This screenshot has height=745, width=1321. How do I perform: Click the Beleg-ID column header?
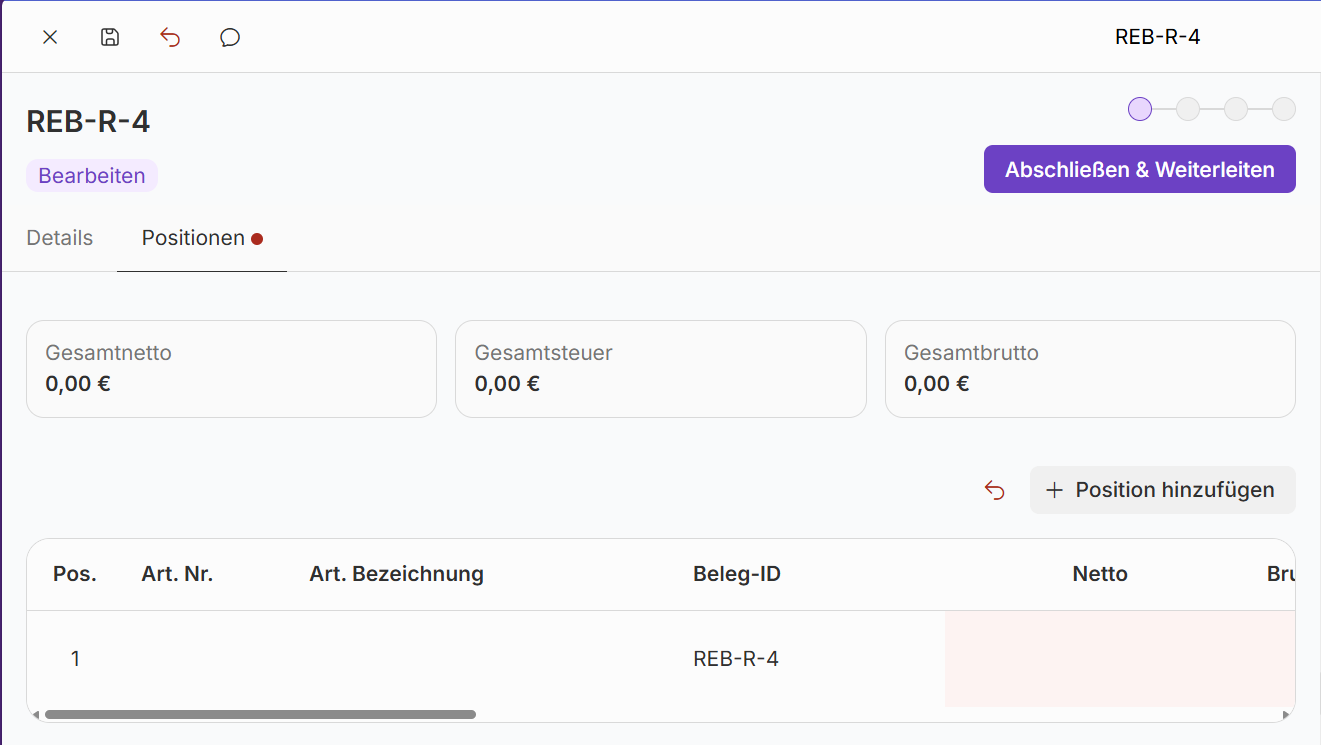[x=737, y=574]
